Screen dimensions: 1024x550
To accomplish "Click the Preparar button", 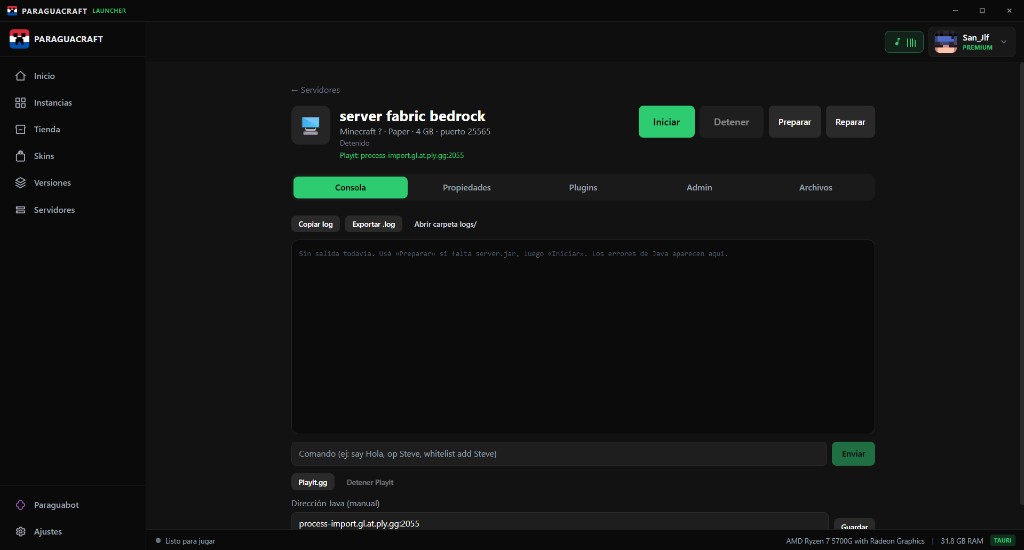I will point(794,122).
